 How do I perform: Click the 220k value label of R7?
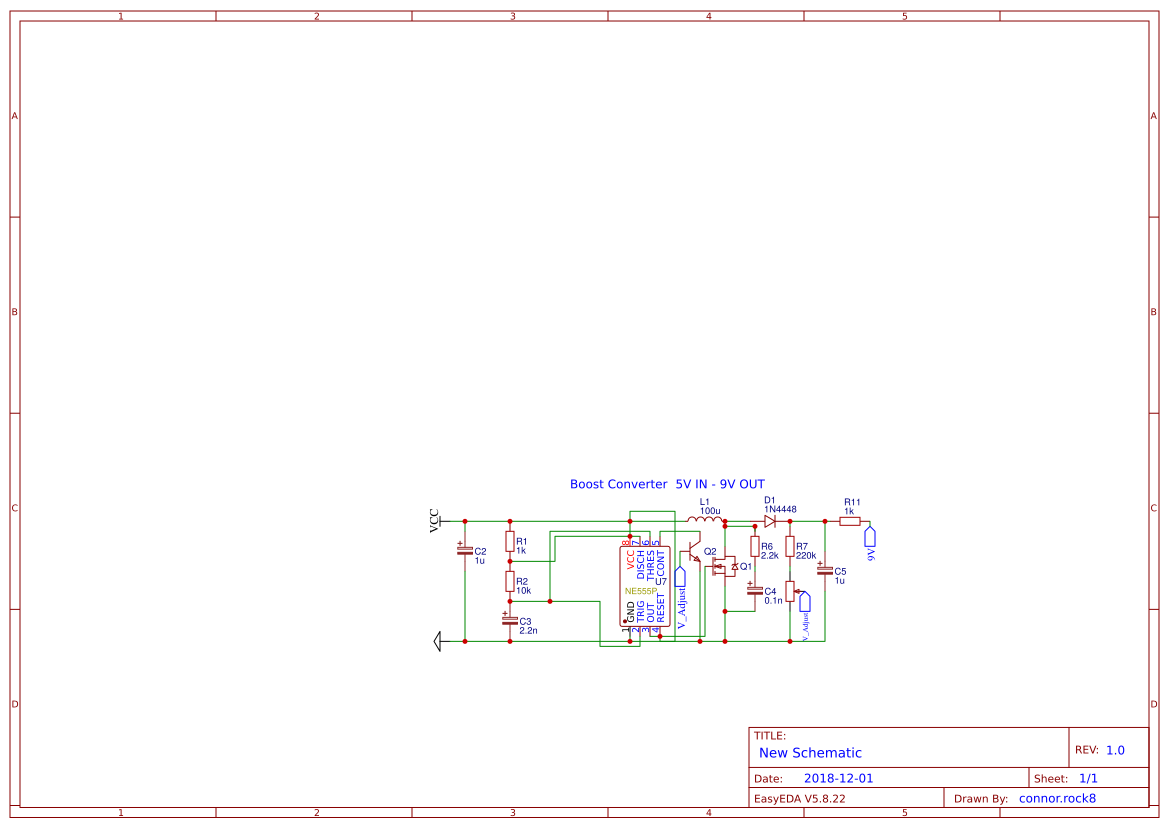coord(806,556)
